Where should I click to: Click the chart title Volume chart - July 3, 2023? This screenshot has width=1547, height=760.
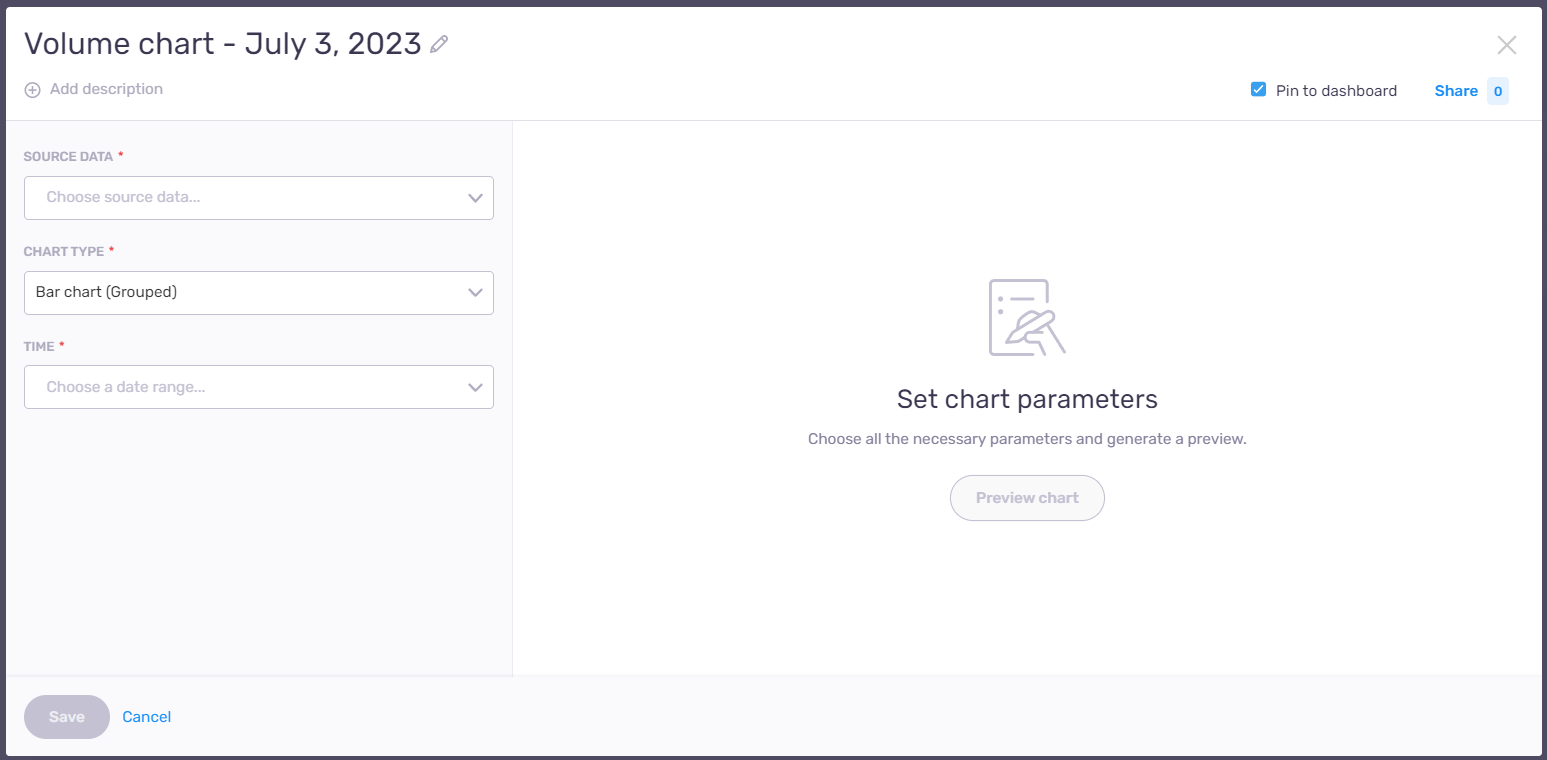(222, 43)
